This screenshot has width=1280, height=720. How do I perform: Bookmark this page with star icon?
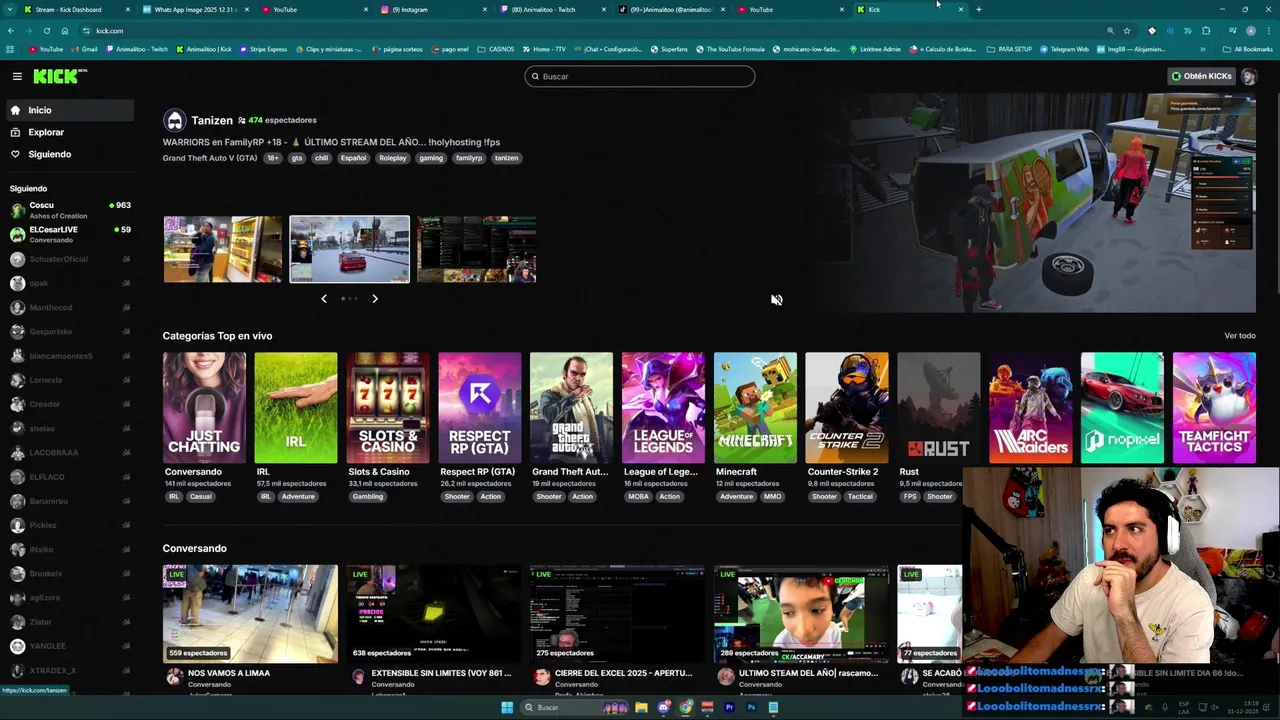point(1127,31)
